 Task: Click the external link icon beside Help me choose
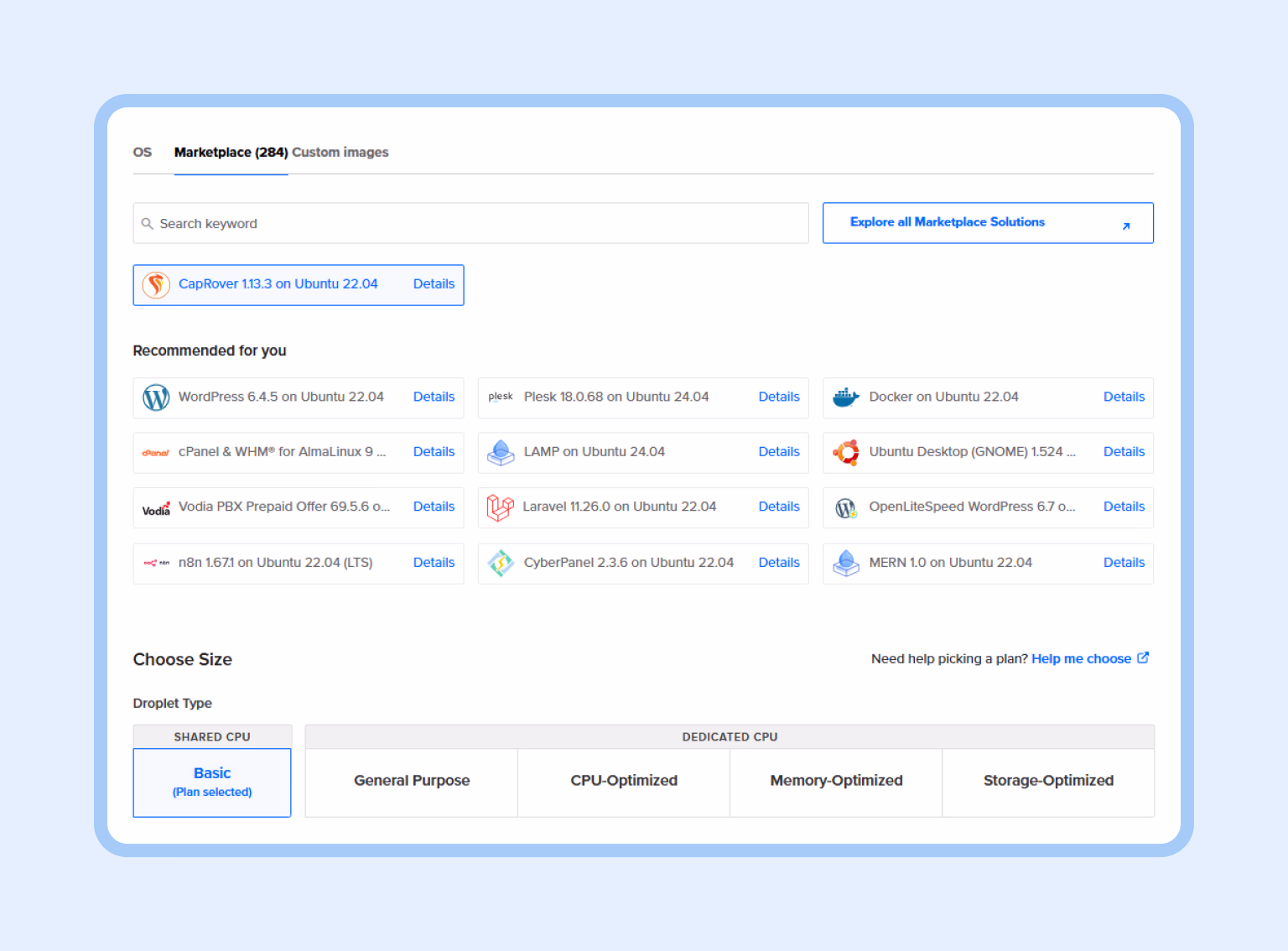(x=1143, y=658)
